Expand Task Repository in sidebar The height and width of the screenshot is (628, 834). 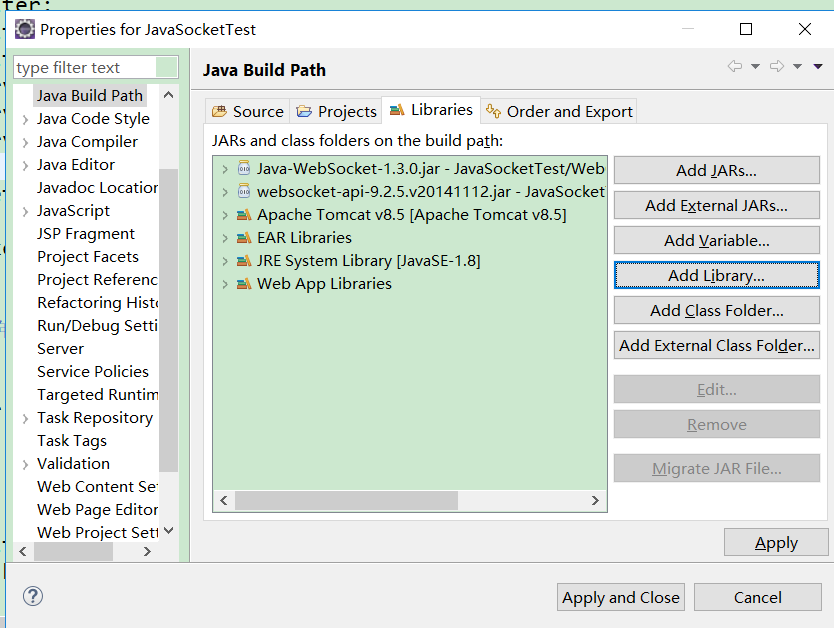25,418
